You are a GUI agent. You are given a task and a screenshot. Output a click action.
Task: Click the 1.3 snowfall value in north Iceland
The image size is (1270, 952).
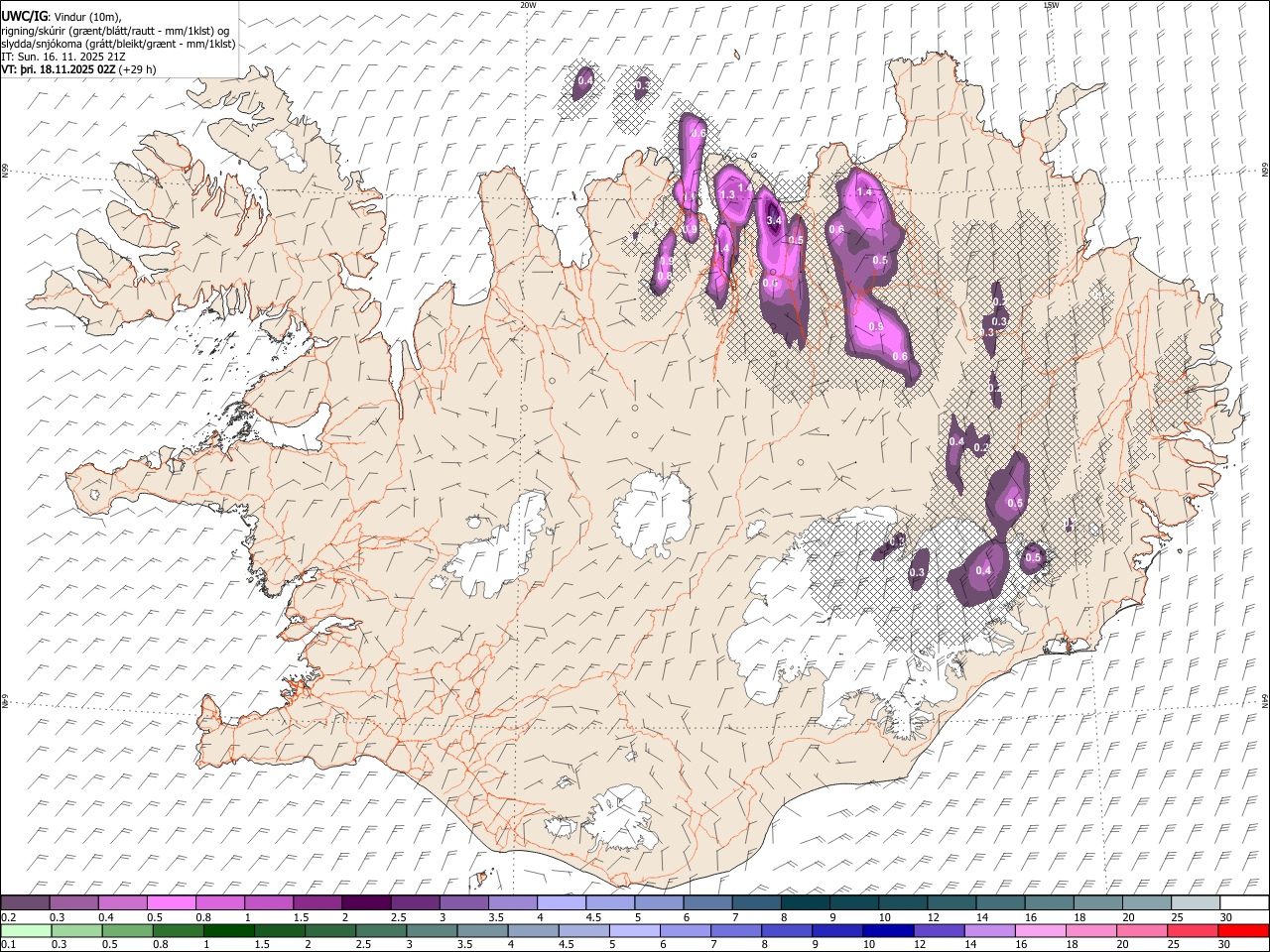[x=727, y=195]
